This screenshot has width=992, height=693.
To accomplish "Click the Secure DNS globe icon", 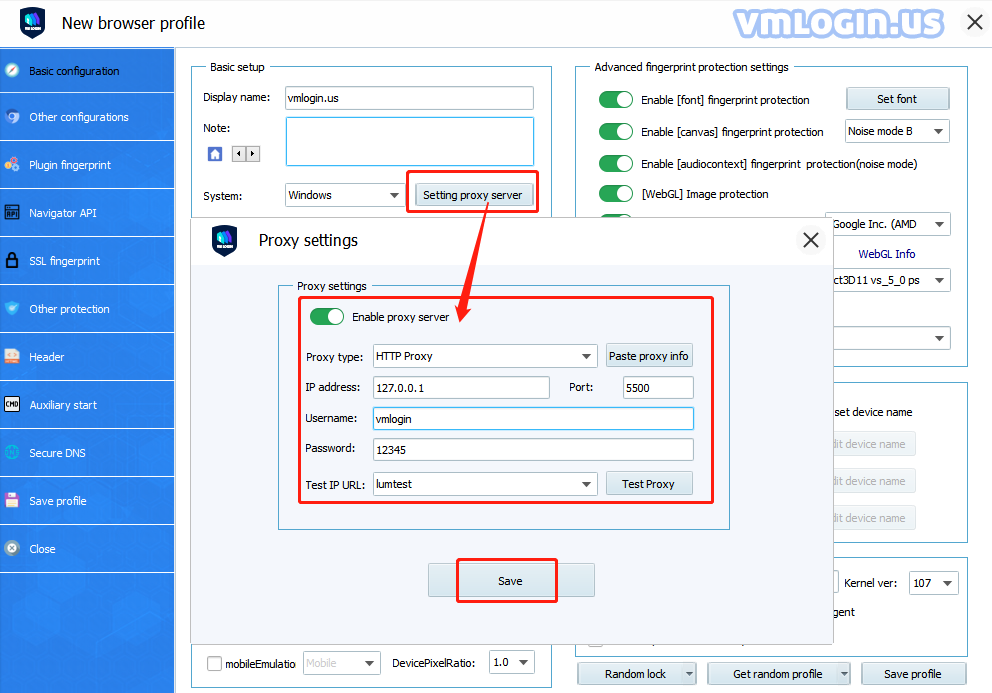I will pos(12,453).
